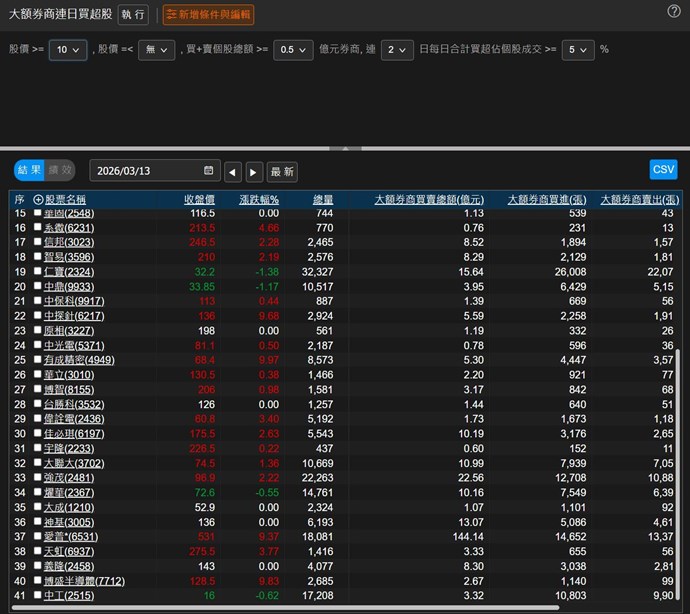Open stock link 天虹(6937)
This screenshot has width=690, height=614.
click(69, 551)
